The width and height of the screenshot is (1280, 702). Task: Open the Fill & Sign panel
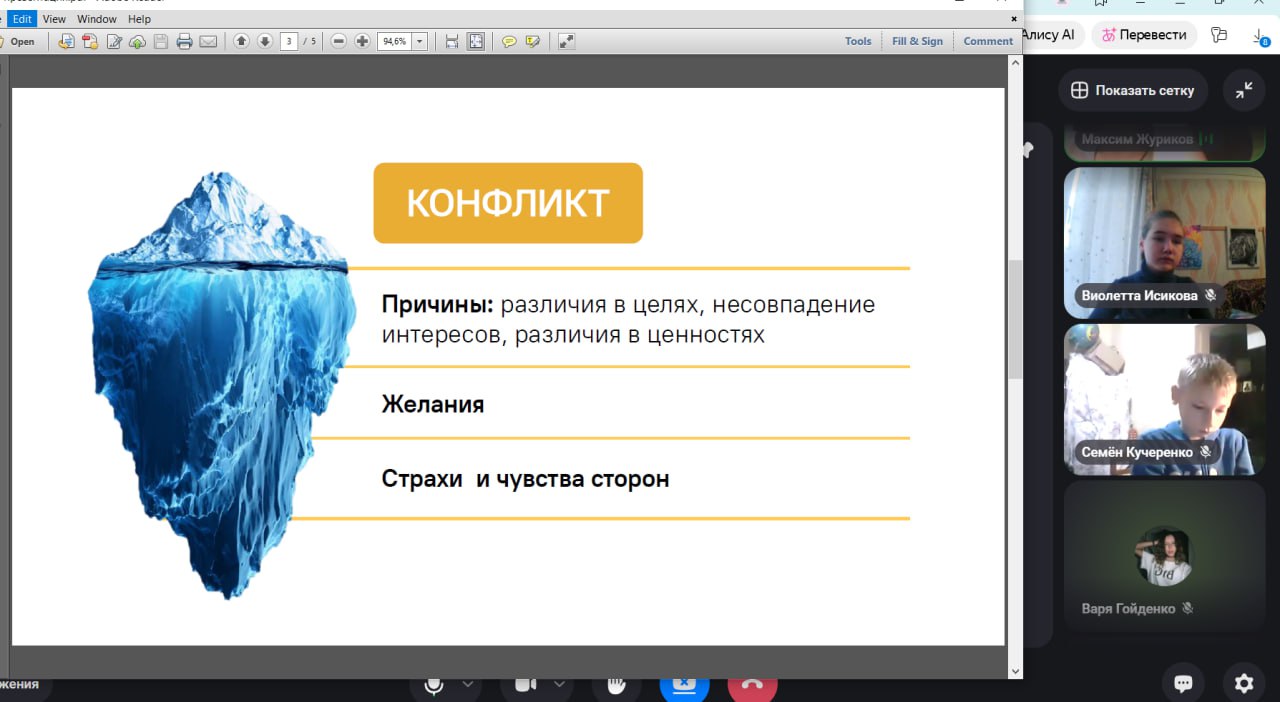pos(917,41)
